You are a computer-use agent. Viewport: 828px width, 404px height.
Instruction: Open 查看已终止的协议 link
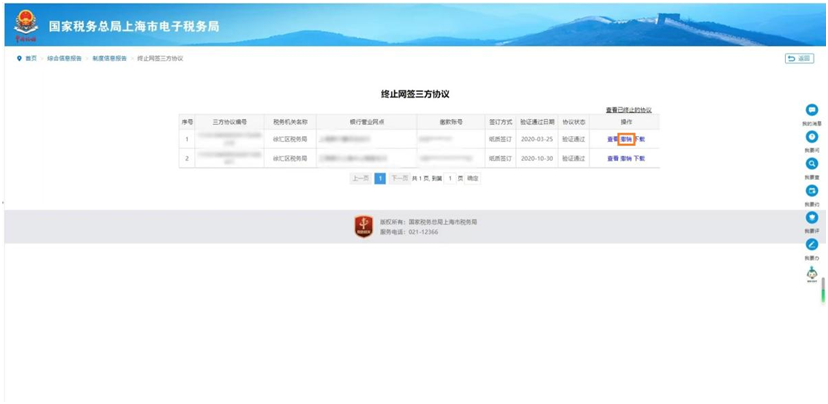pos(628,110)
